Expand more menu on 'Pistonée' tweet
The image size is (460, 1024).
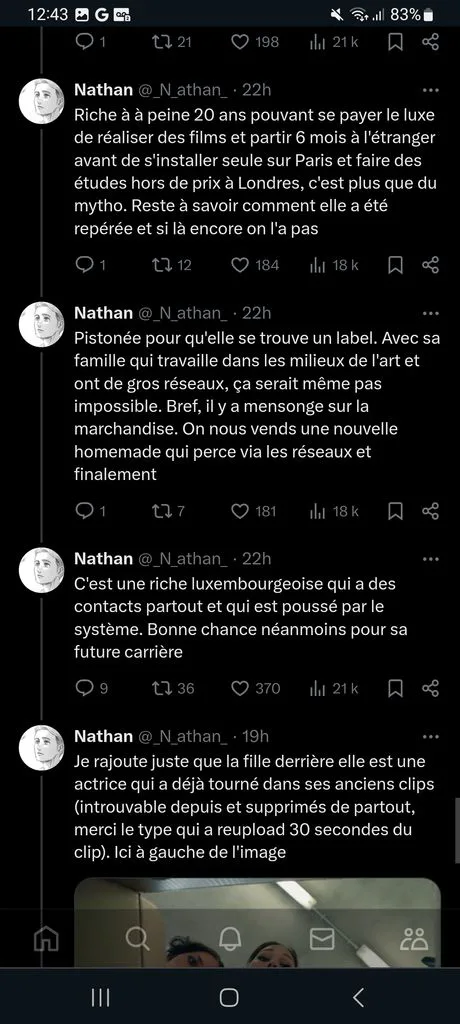[431, 313]
